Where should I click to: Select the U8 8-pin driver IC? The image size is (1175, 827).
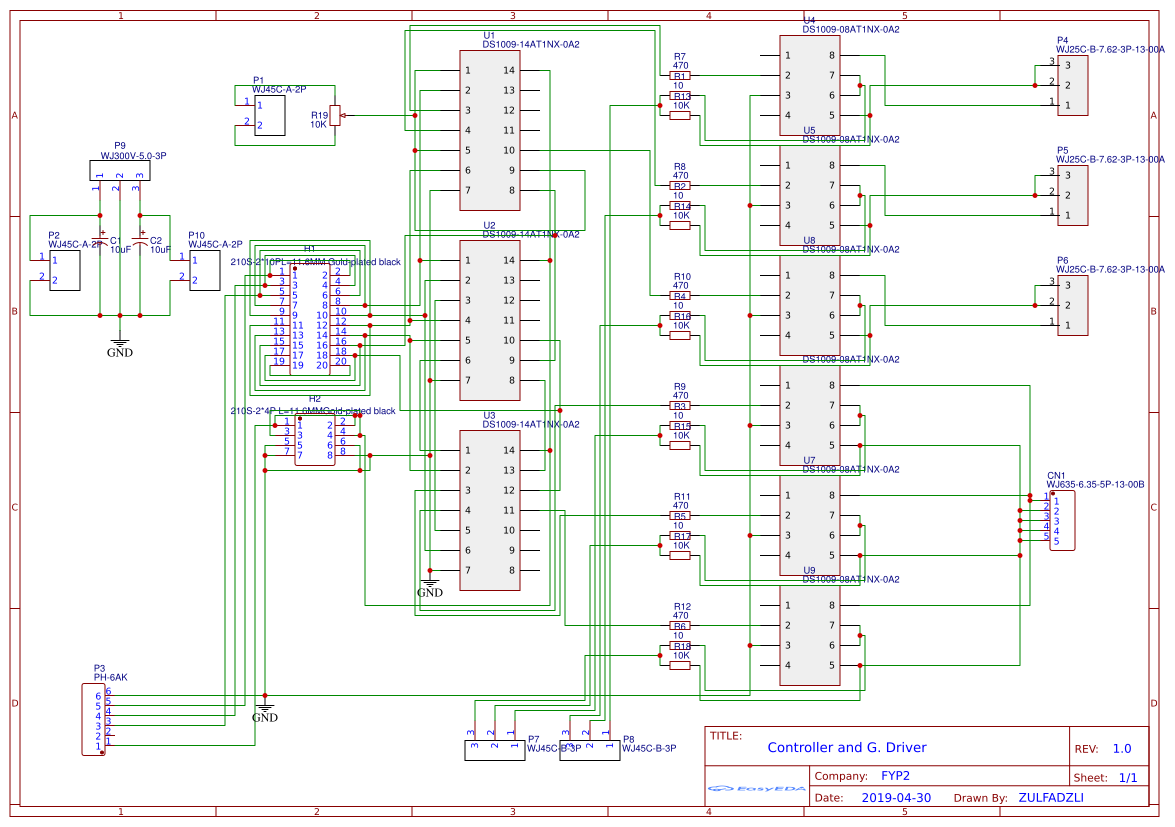[x=809, y=306]
